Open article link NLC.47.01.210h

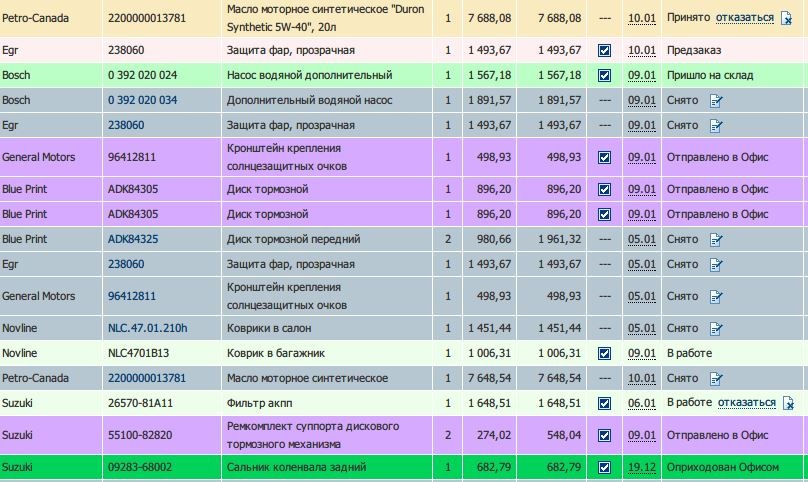[147, 328]
